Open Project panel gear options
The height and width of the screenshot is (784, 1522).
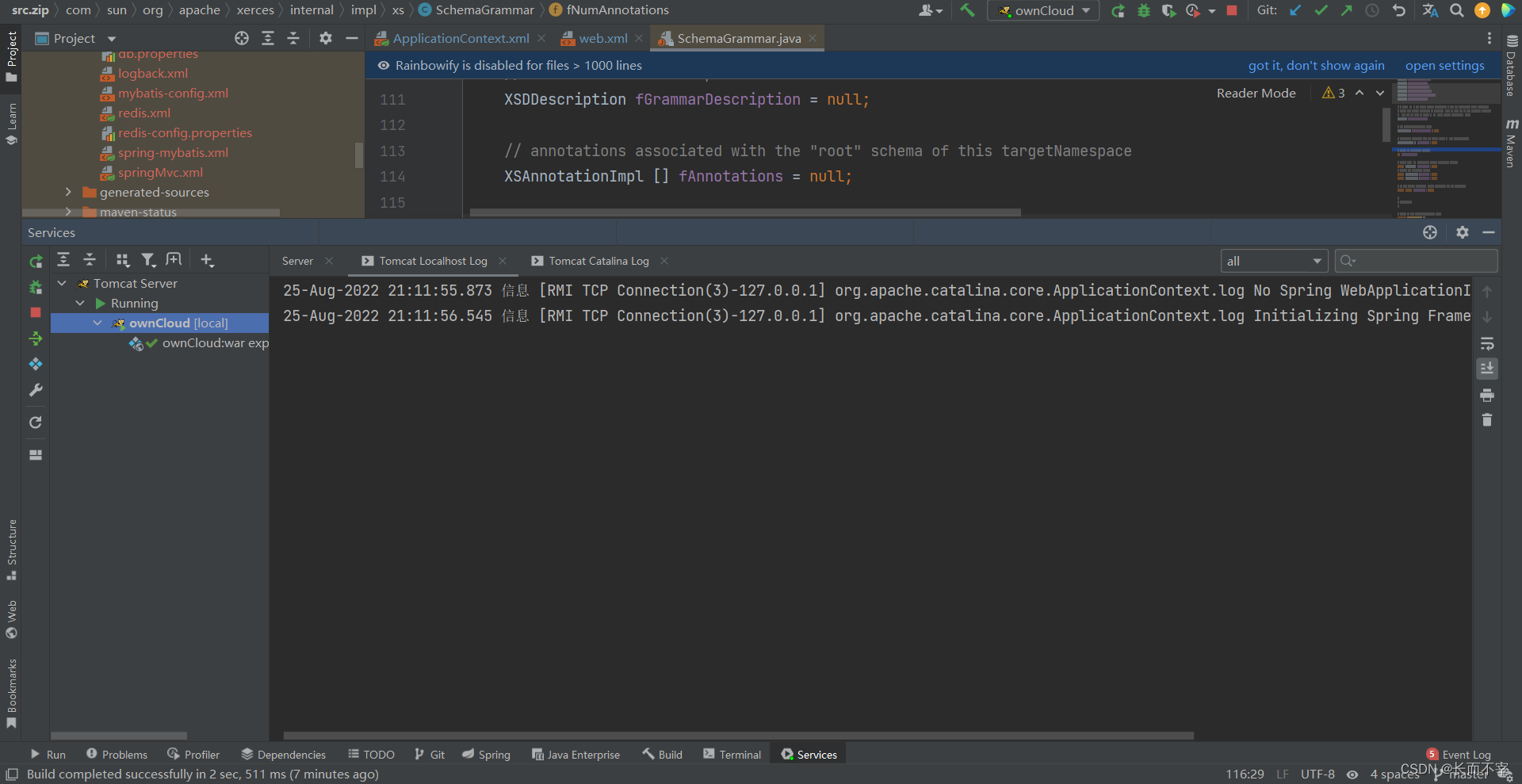(x=326, y=38)
